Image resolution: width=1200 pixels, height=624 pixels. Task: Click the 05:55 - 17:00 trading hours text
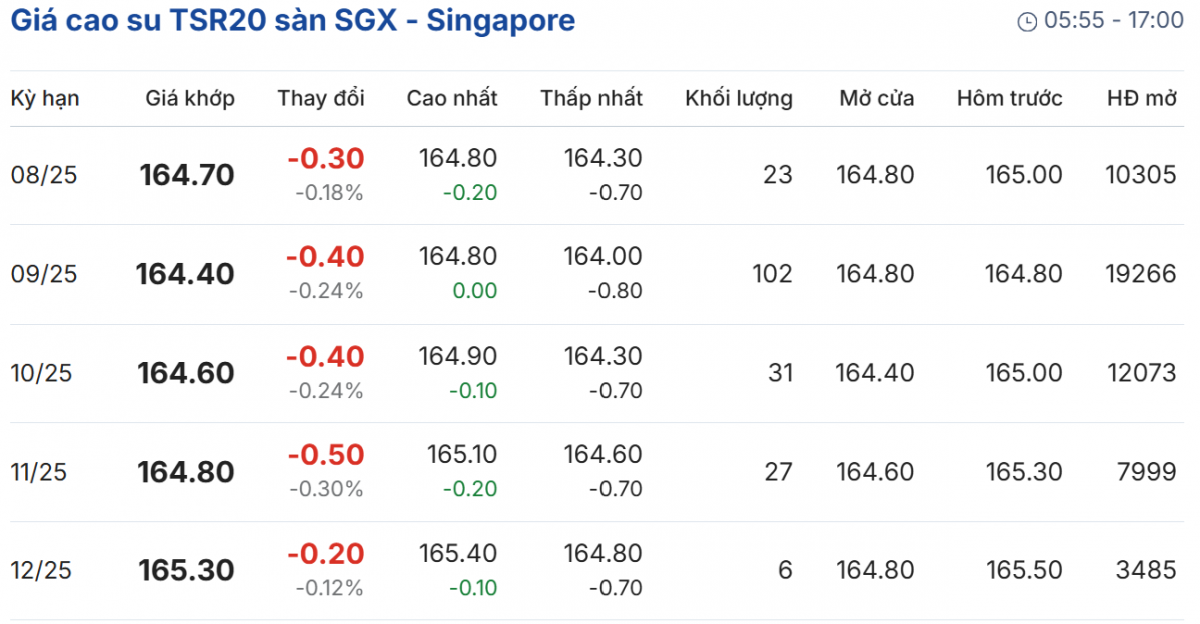click(x=1113, y=21)
